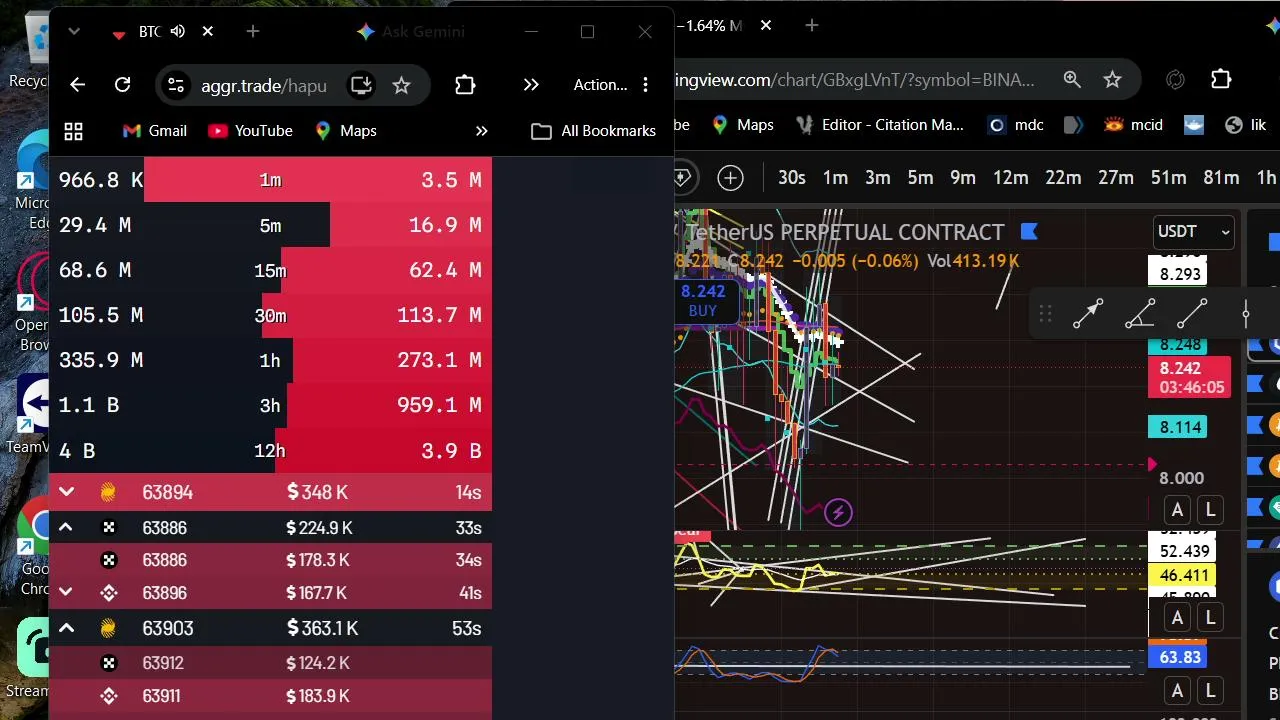
Task: Open YouTube bookmark in aggr.trade window
Action: pos(250,131)
